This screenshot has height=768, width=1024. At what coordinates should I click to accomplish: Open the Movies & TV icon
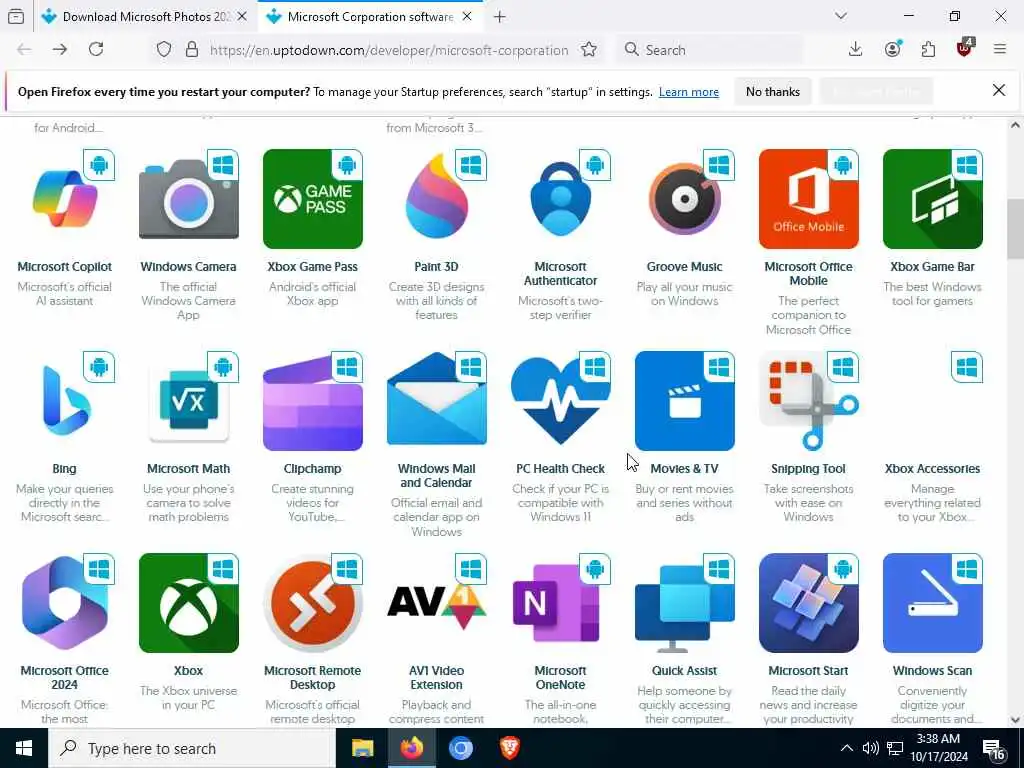coord(684,401)
